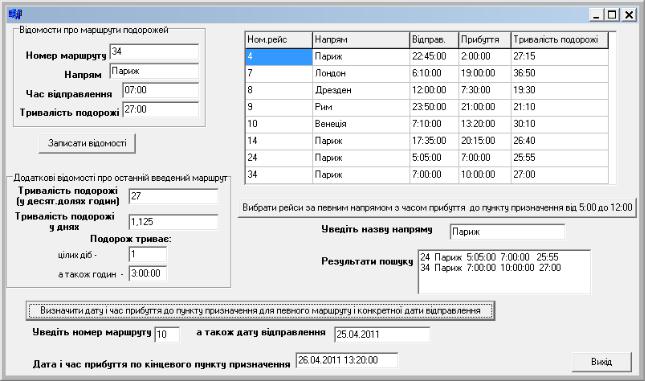Click the Записати відомості button
Viewport: 645px width, 381px height.
[x=87, y=144]
